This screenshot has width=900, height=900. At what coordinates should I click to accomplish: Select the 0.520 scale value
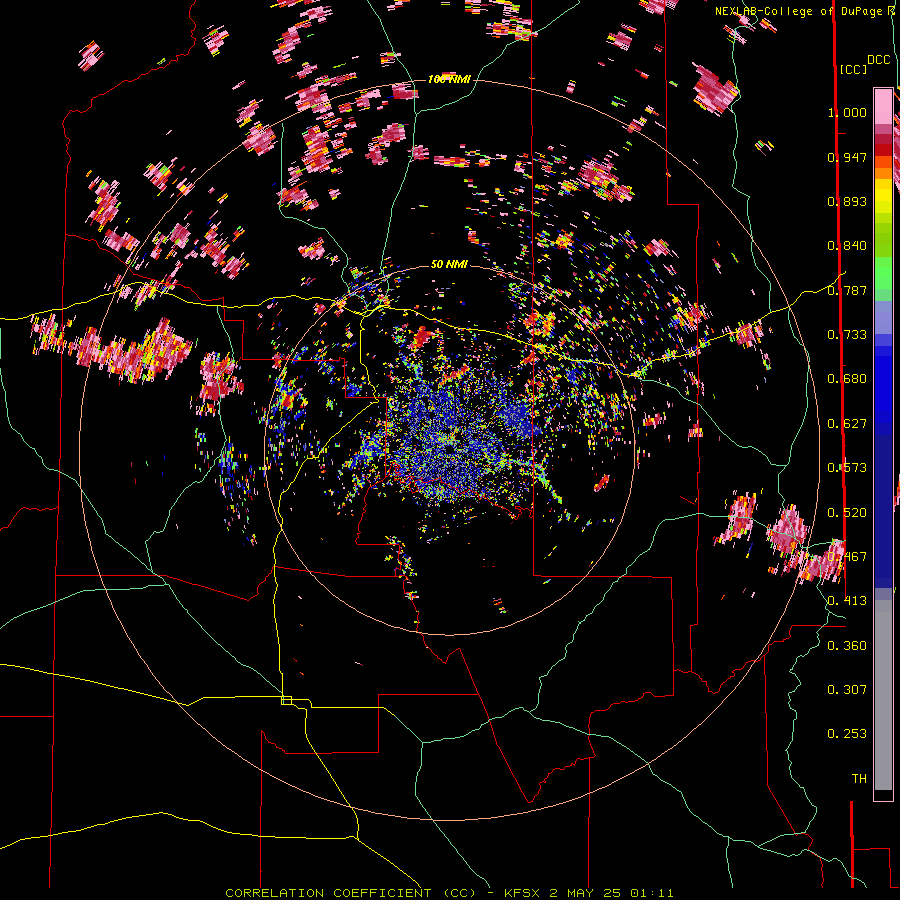point(847,513)
